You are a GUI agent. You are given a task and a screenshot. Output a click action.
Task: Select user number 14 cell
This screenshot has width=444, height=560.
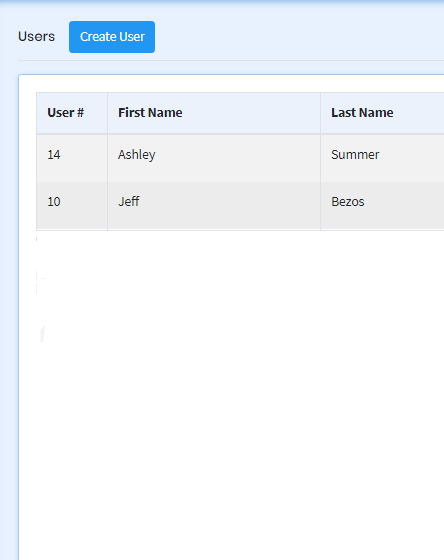pos(72,158)
